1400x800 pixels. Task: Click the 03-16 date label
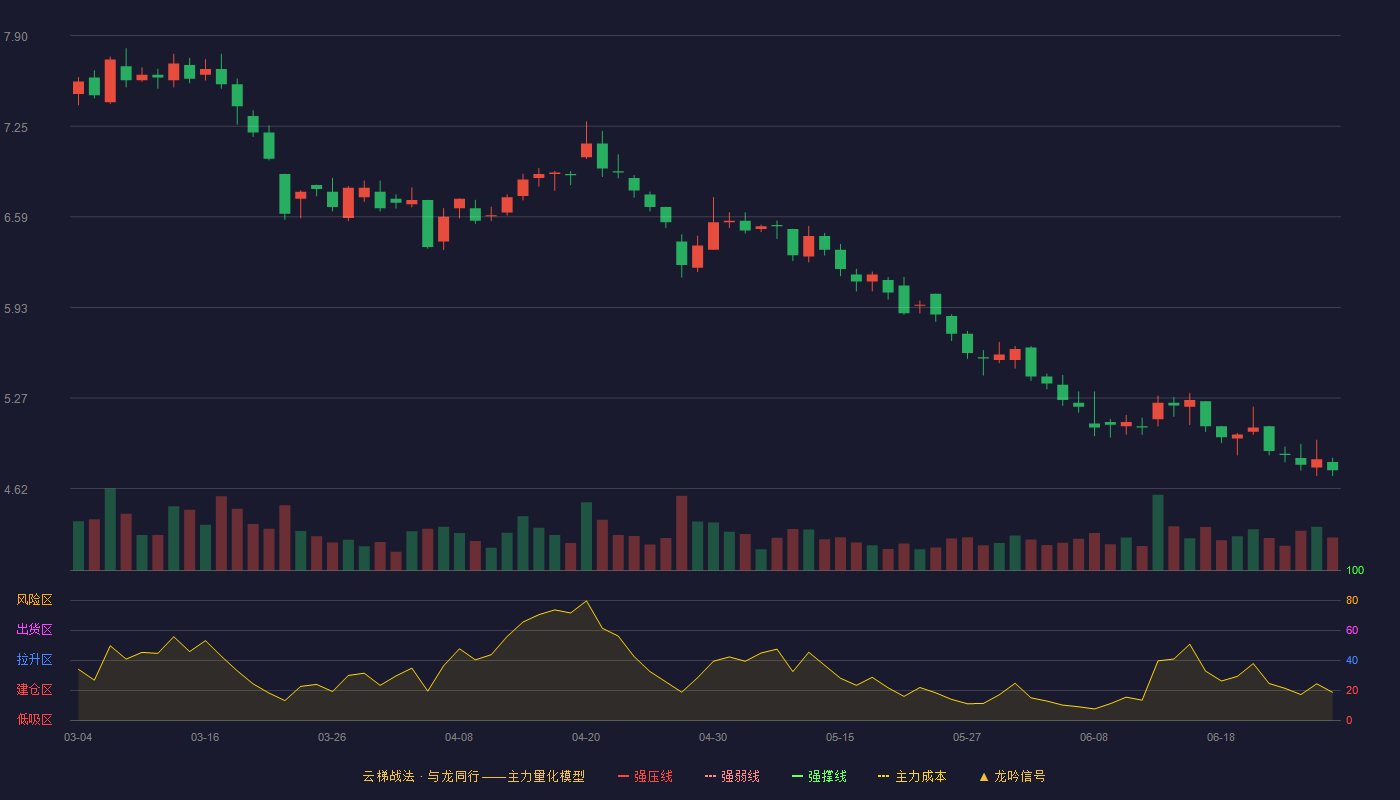pos(205,737)
